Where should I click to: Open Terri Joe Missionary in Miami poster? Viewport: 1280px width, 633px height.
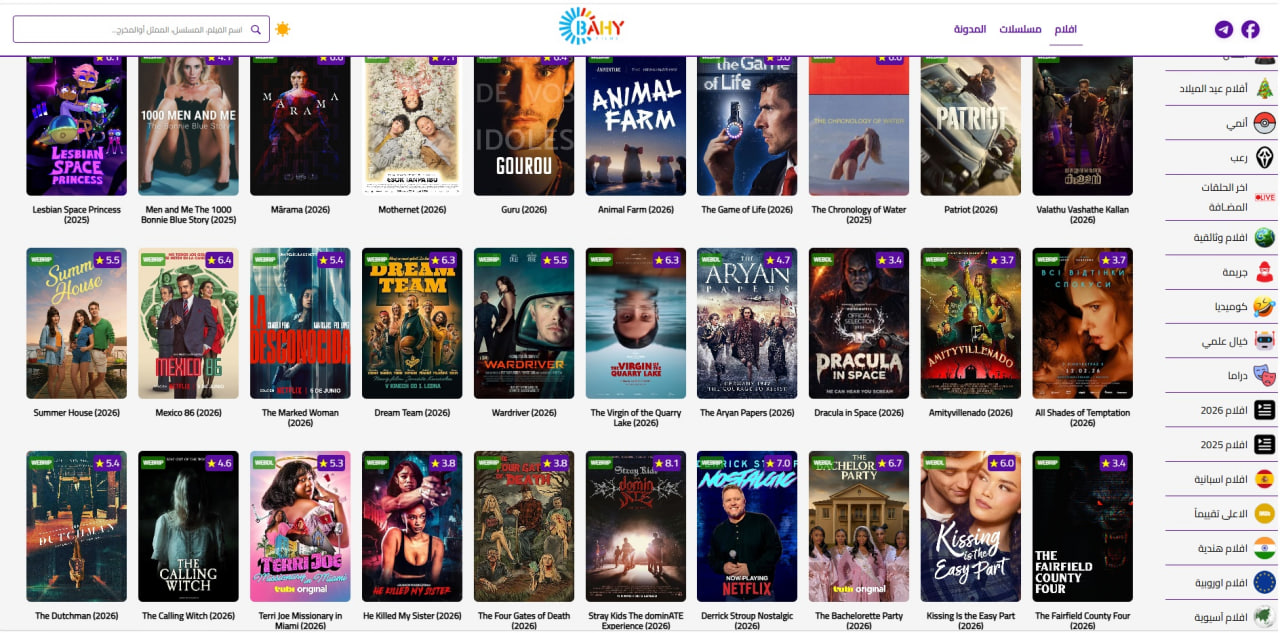click(x=300, y=526)
